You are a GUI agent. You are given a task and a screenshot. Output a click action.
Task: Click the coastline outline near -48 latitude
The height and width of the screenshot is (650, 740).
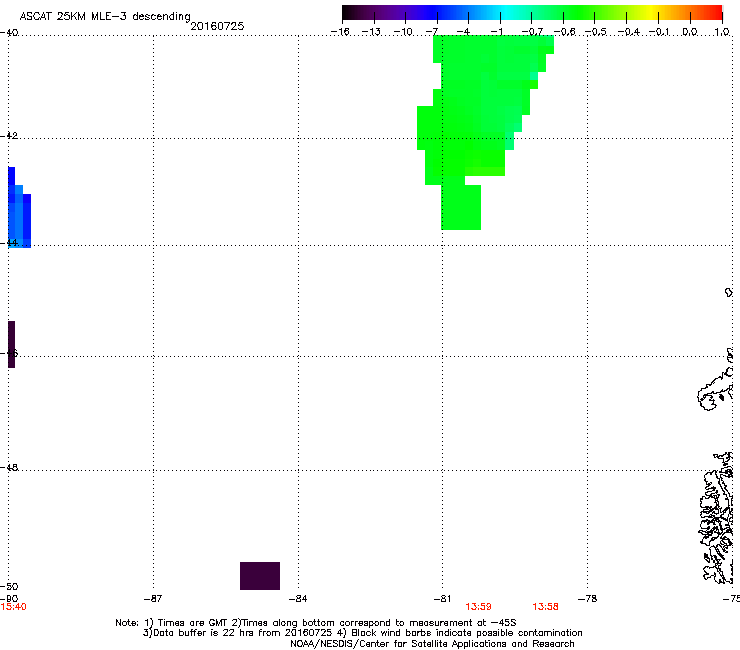716,518
